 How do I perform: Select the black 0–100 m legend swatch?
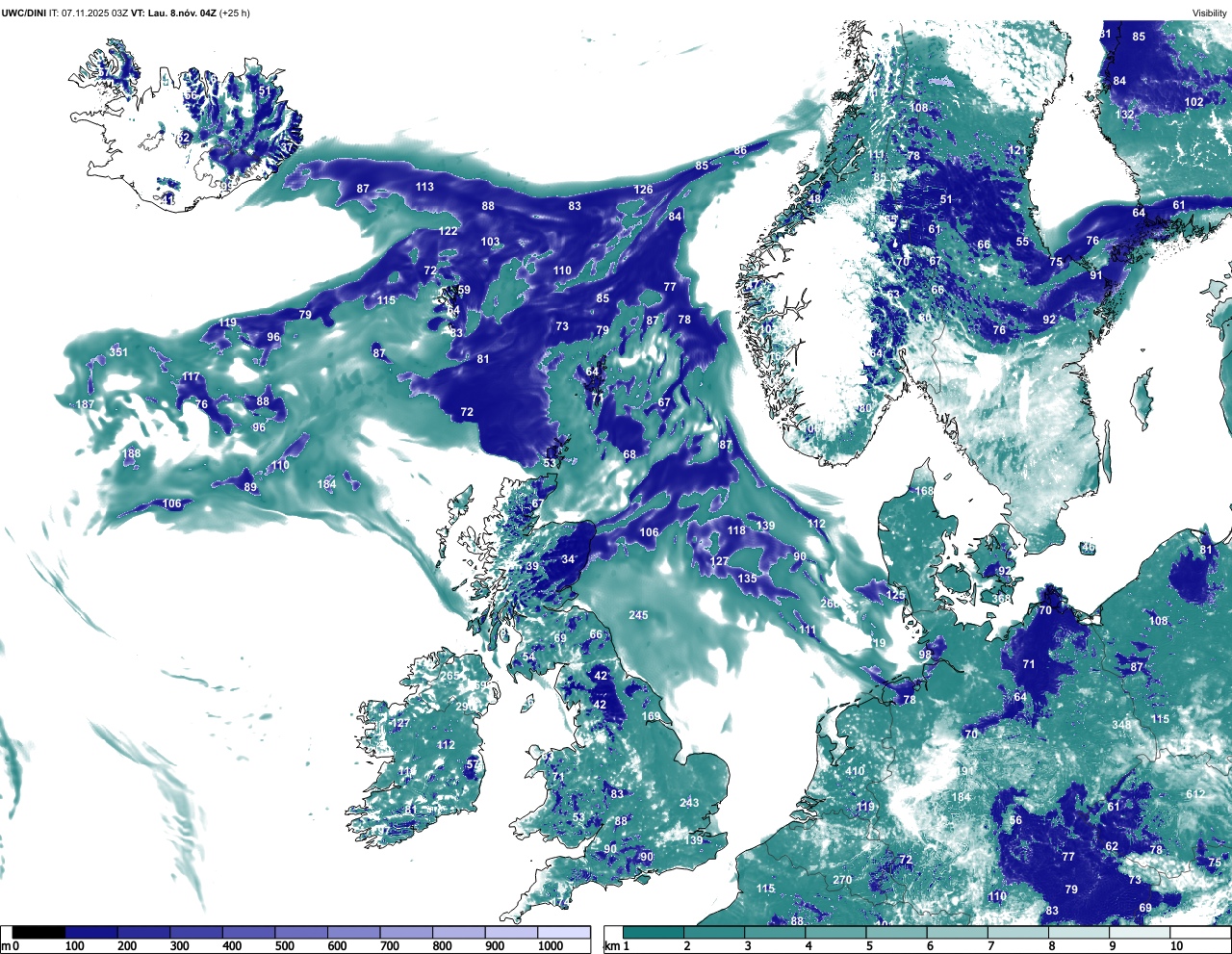38,933
